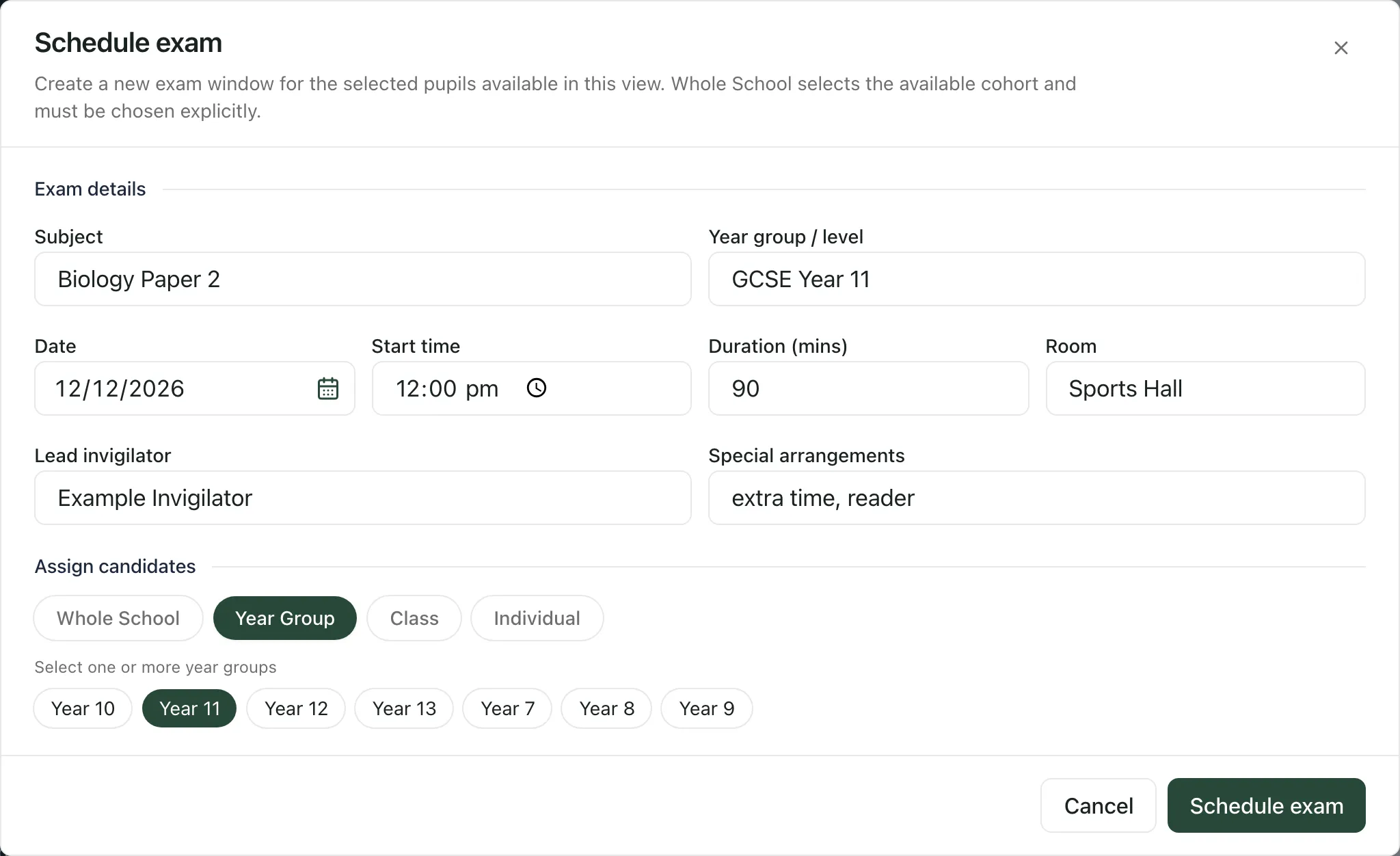
Task: Edit the Year group / level field
Action: pyautogui.click(x=1037, y=279)
